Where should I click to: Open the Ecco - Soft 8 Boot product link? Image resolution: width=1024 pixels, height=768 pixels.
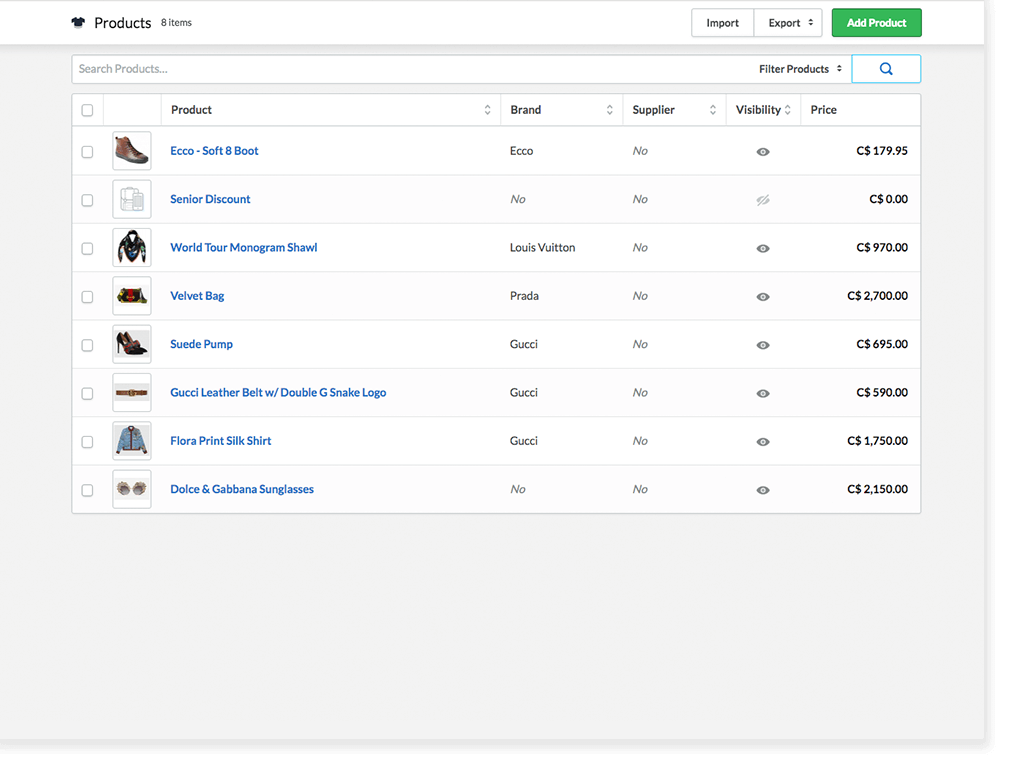214,151
